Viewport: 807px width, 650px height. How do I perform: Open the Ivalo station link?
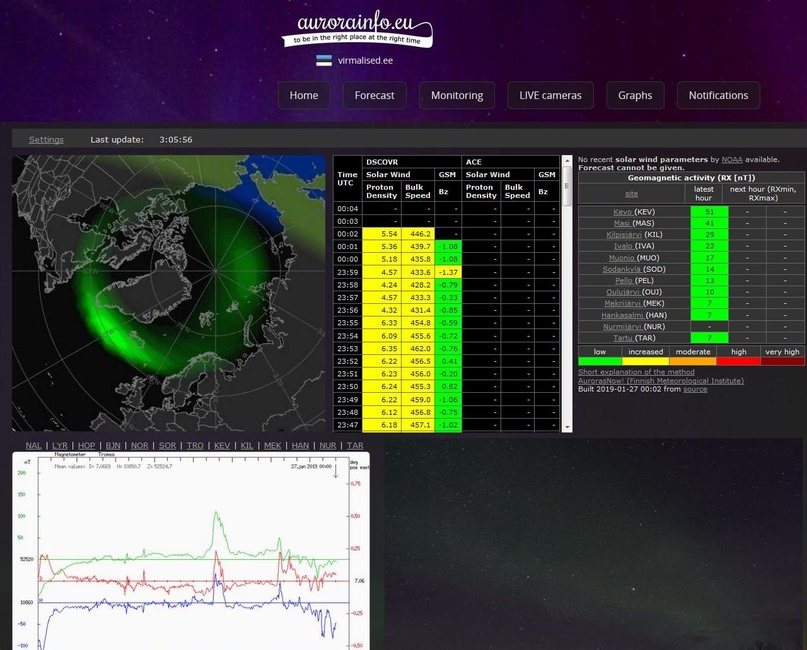623,246
